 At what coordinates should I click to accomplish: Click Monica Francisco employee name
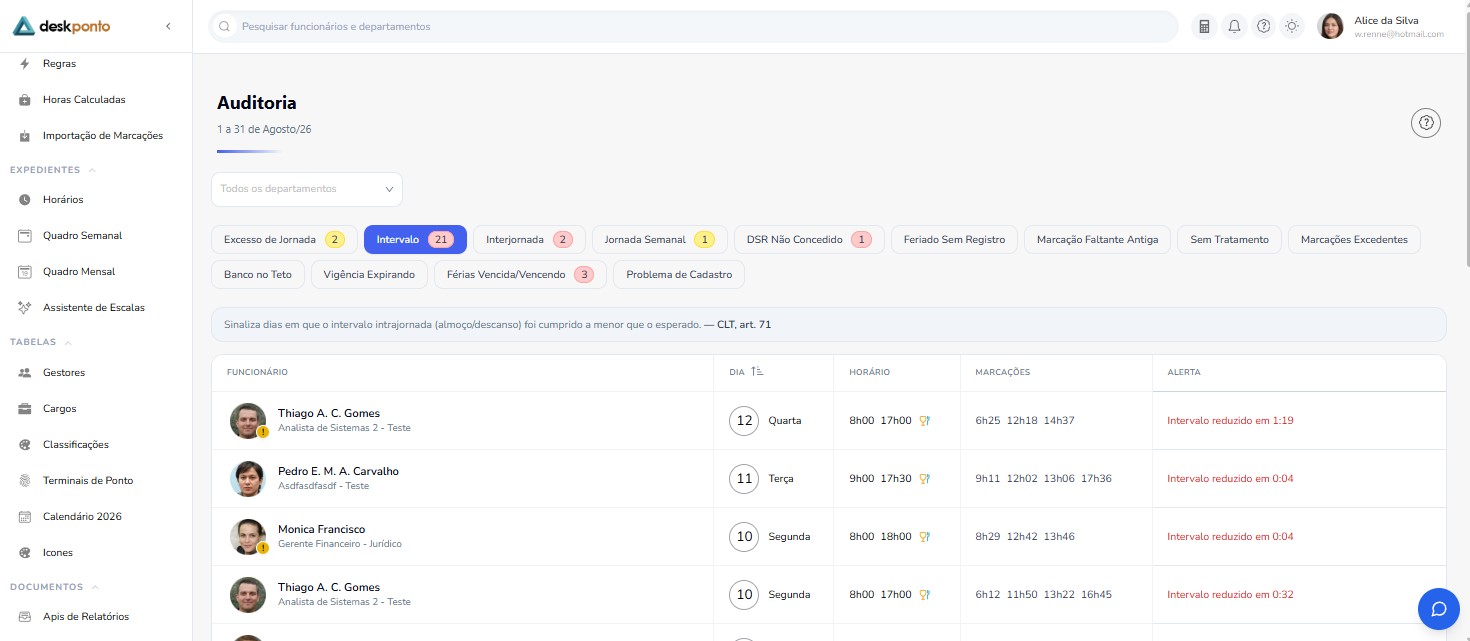(321, 529)
